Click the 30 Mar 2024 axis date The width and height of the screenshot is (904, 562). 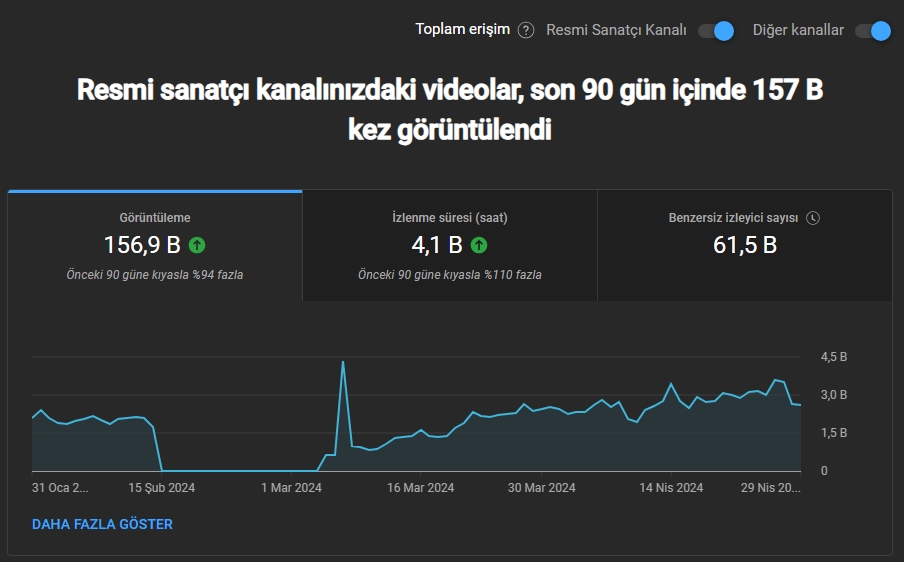point(541,488)
